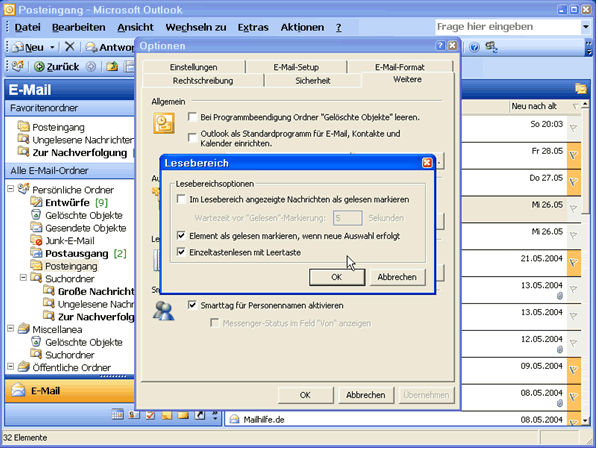
Task: Open the Neu button dropdown arrow
Action: (x=52, y=47)
